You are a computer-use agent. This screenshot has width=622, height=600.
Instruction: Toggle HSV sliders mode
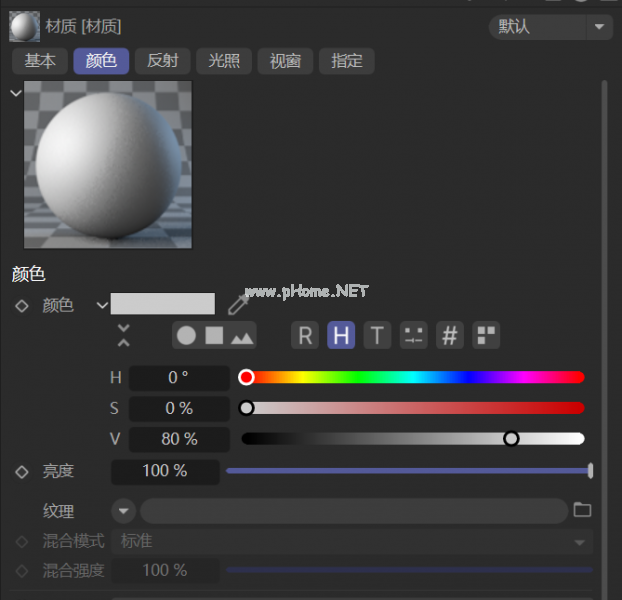point(341,336)
